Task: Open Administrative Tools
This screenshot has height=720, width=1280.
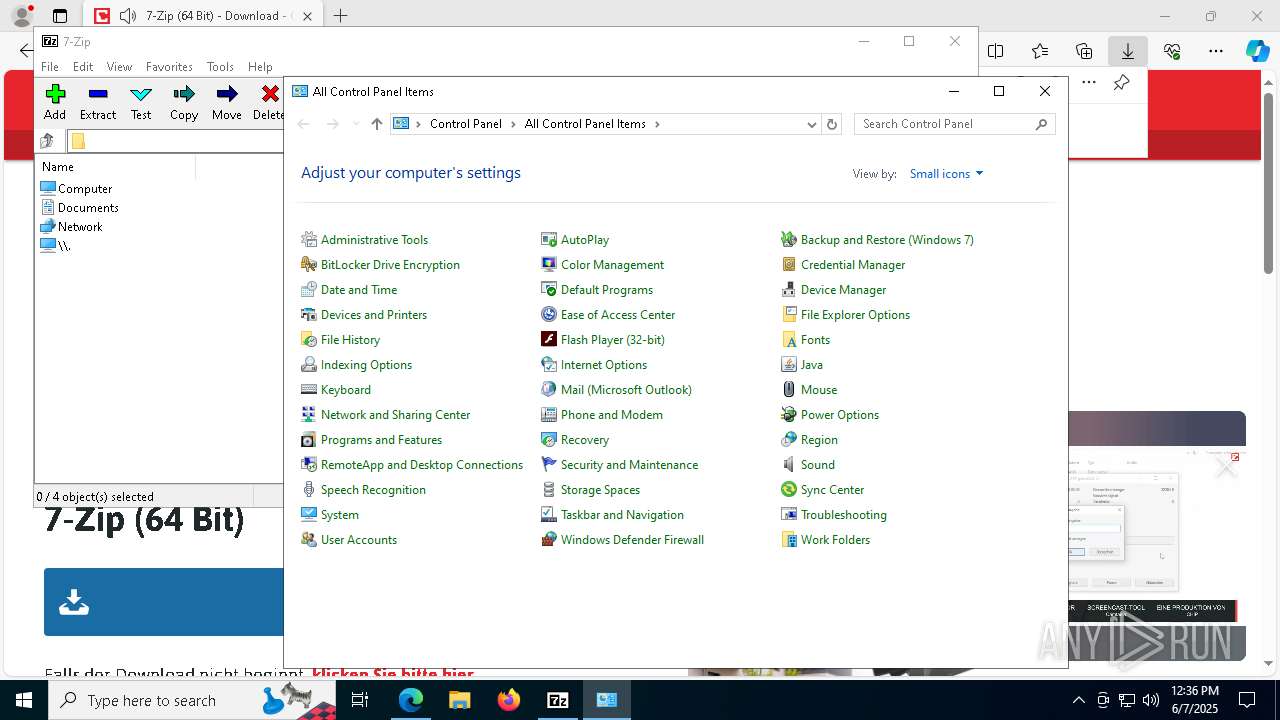Action: [374, 240]
